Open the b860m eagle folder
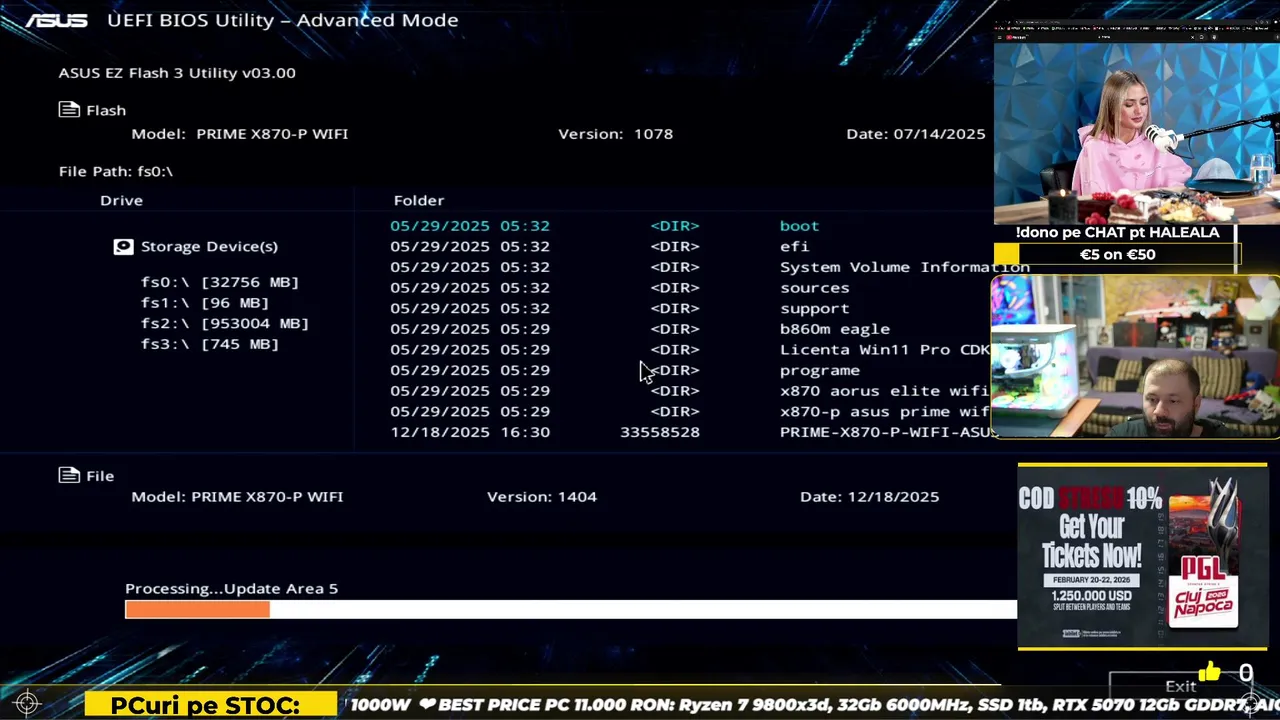 tap(835, 329)
